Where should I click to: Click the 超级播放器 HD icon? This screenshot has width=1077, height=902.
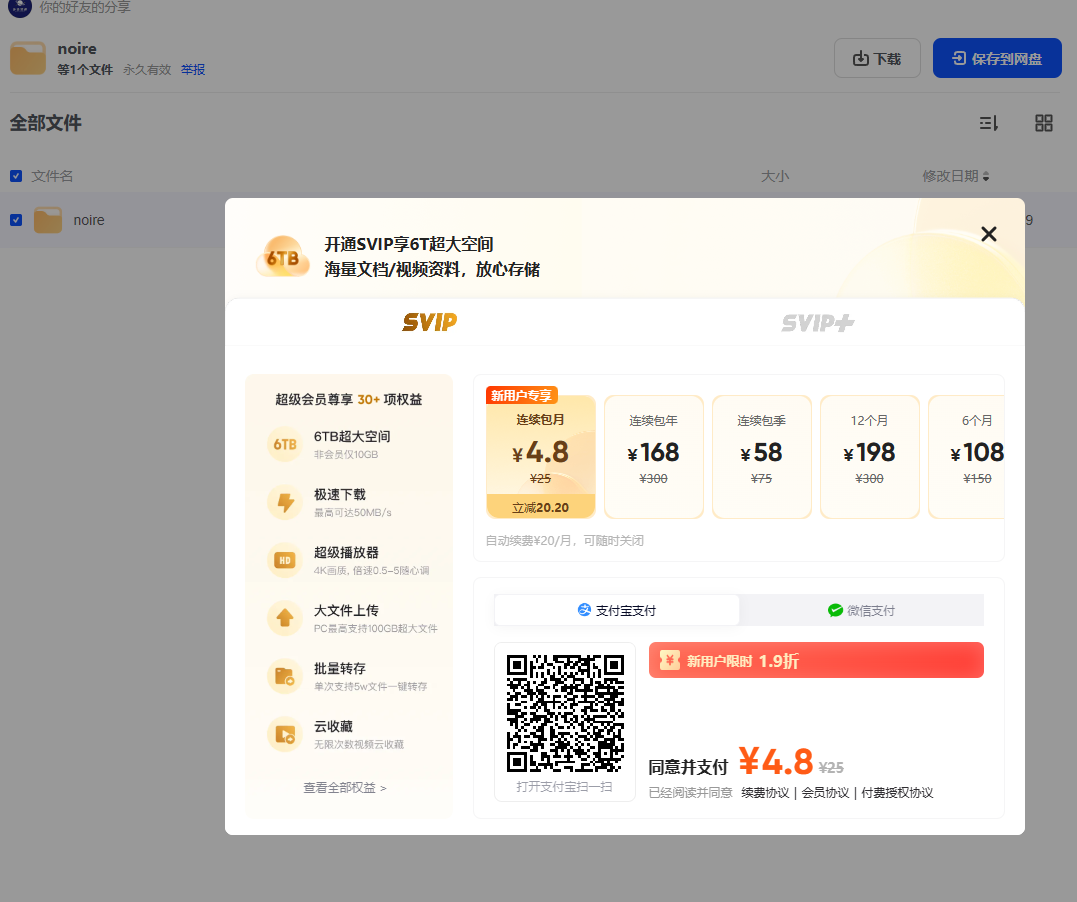(x=285, y=560)
